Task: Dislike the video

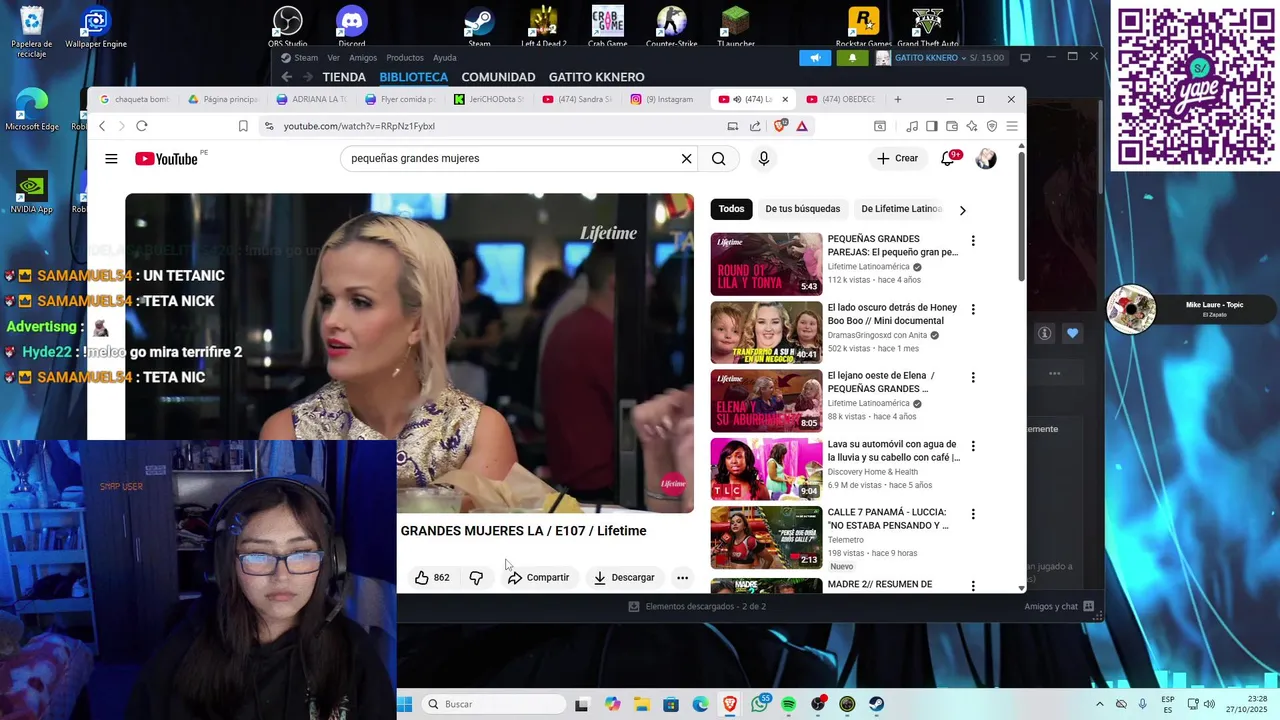Action: (x=476, y=577)
